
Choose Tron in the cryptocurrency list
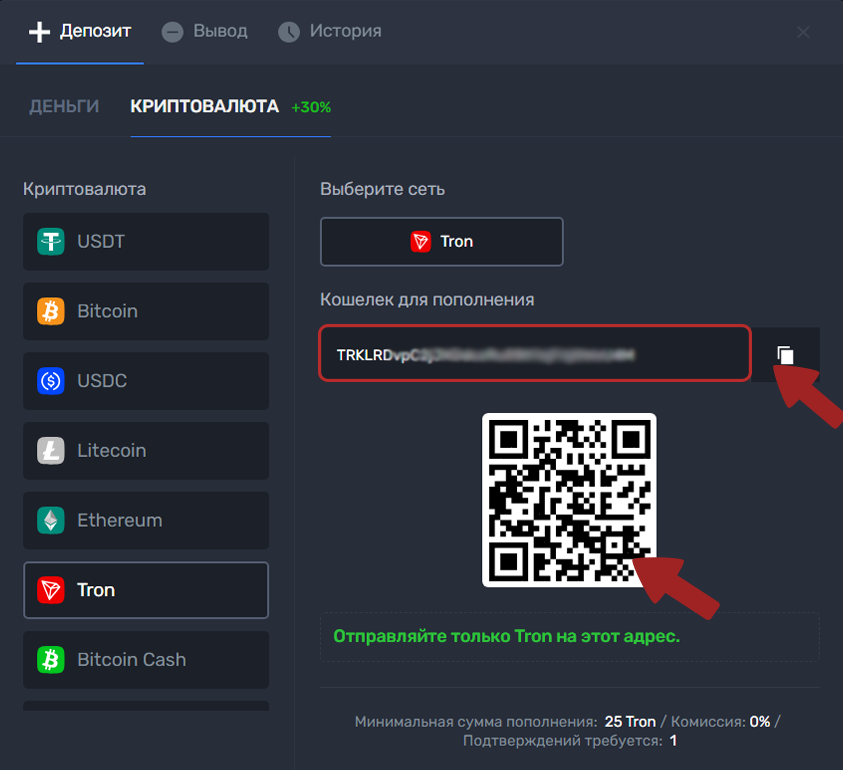(146, 590)
